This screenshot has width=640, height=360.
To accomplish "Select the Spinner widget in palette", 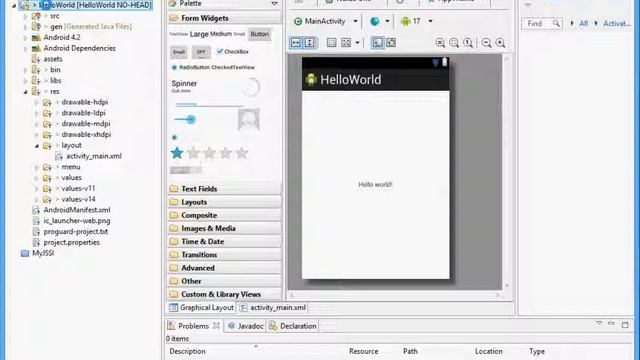I will click(184, 85).
